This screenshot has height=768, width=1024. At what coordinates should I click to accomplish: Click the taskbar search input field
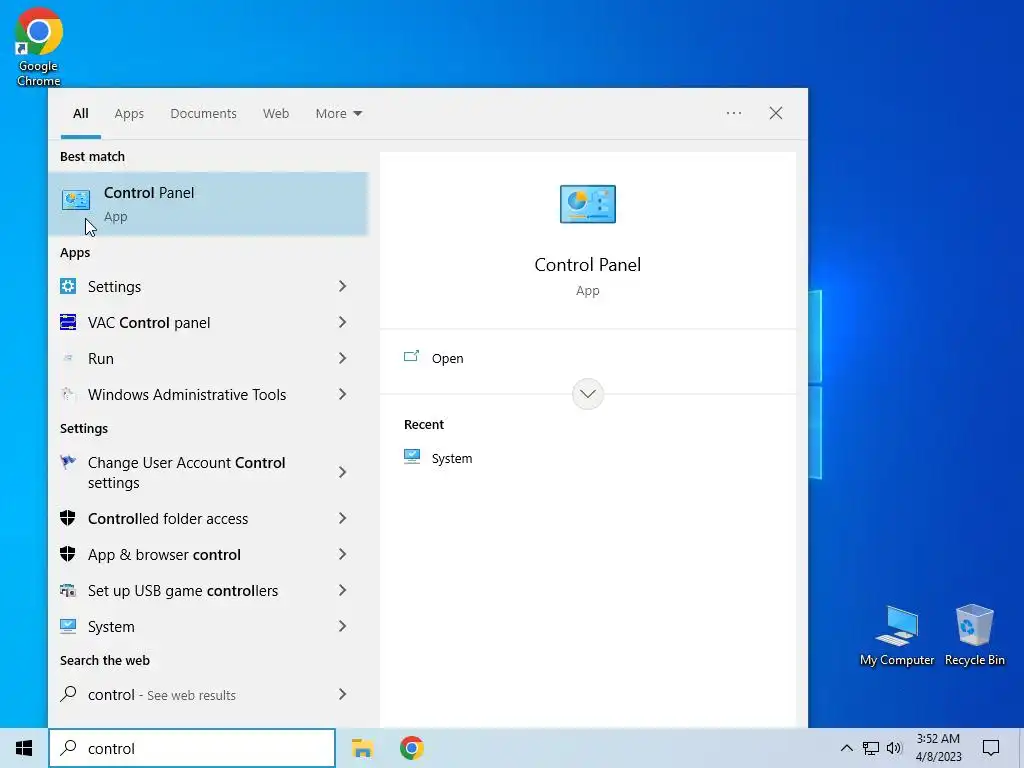point(192,748)
